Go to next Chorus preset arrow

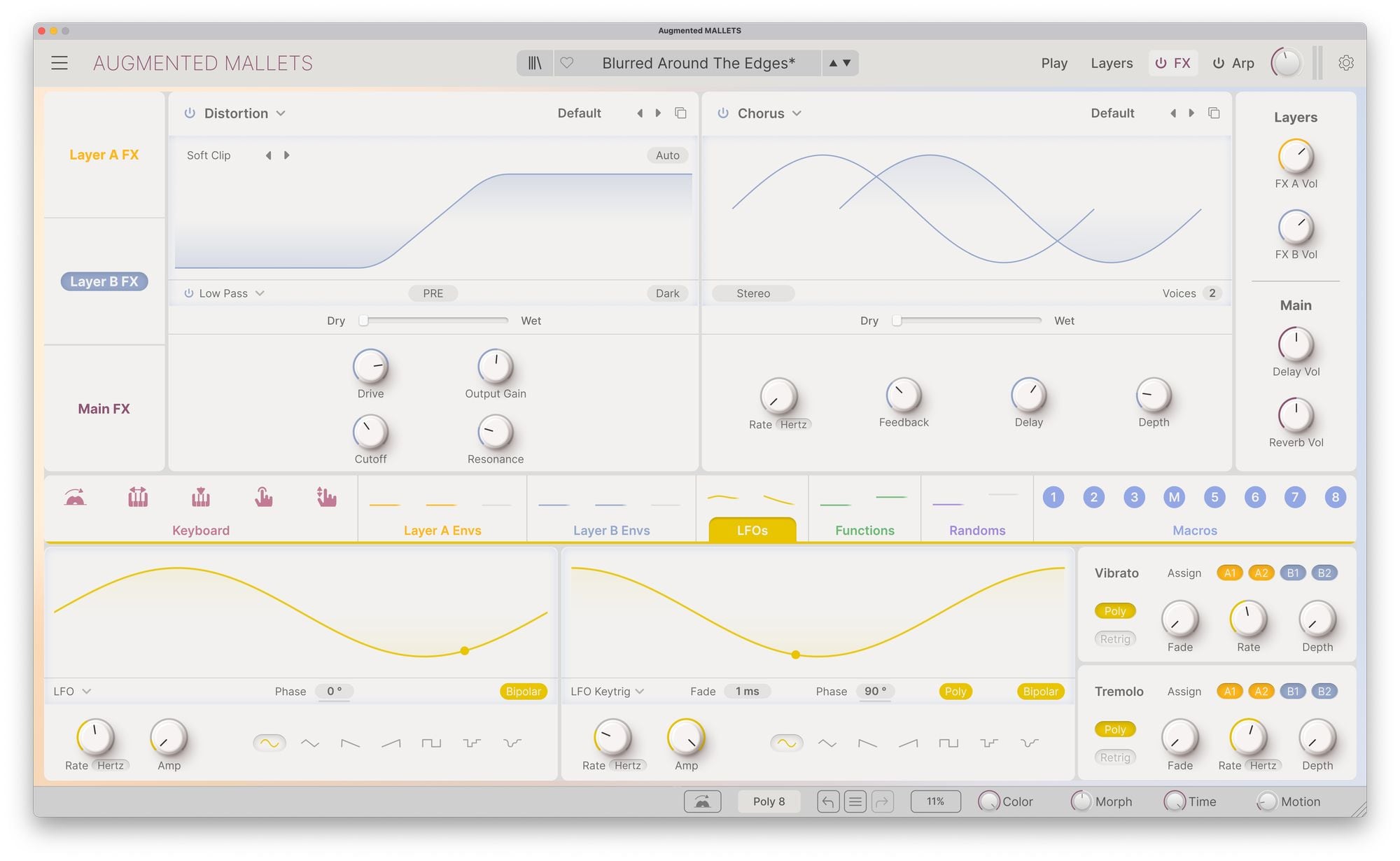(1191, 113)
